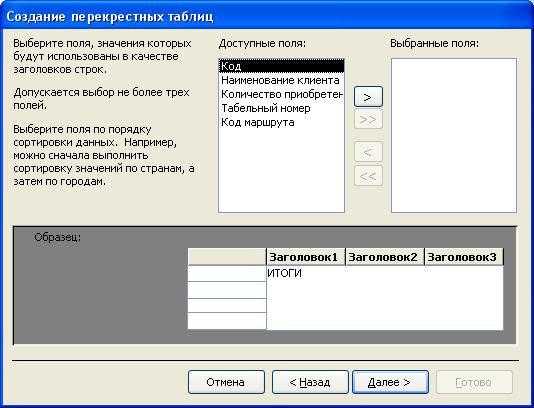Click the << remove-all button
The image size is (534, 408).
point(368,176)
